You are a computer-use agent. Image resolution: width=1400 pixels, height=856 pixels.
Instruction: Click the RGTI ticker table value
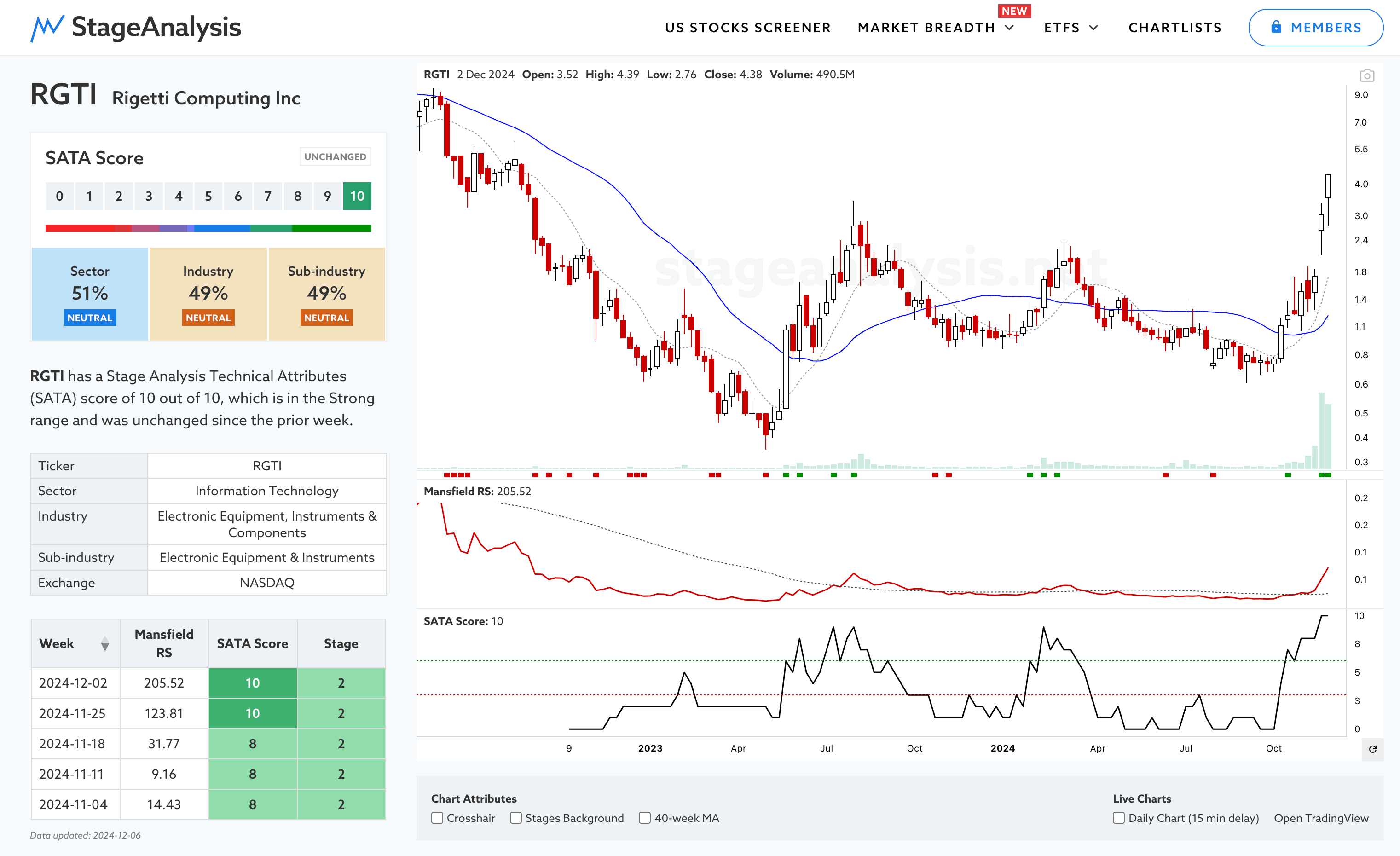[x=267, y=466]
